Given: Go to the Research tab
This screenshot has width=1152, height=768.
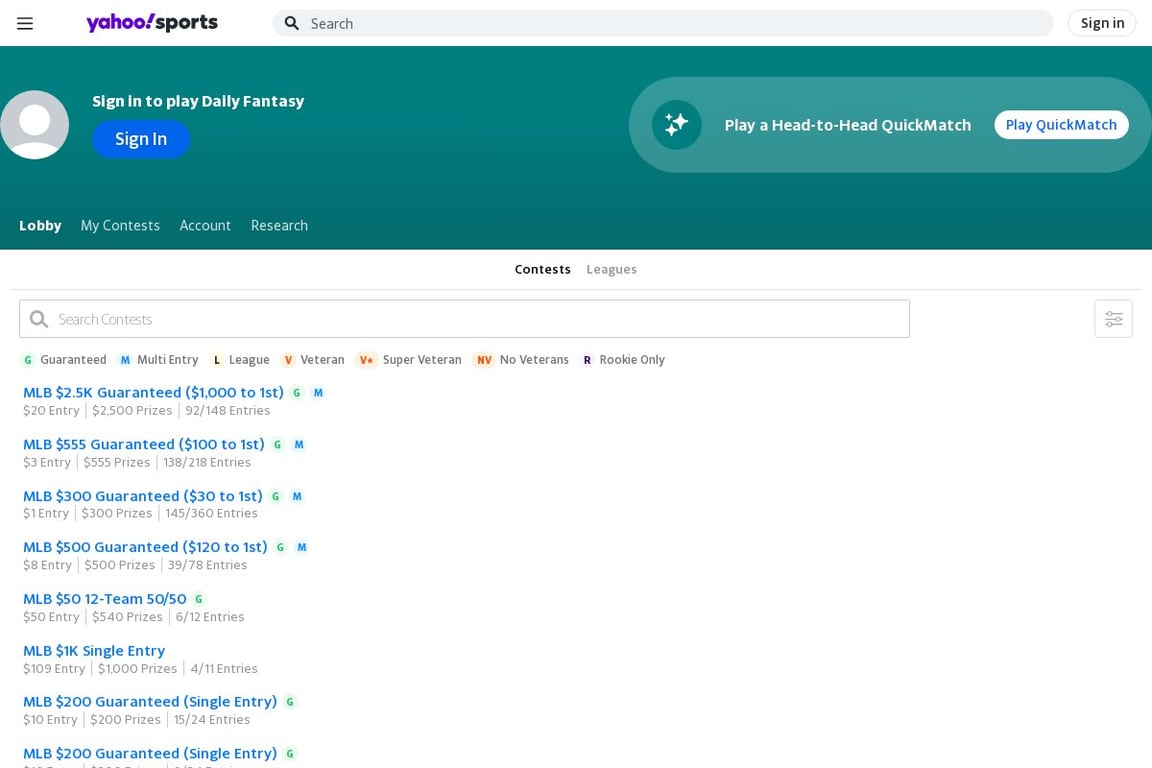Looking at the screenshot, I should 279,226.
